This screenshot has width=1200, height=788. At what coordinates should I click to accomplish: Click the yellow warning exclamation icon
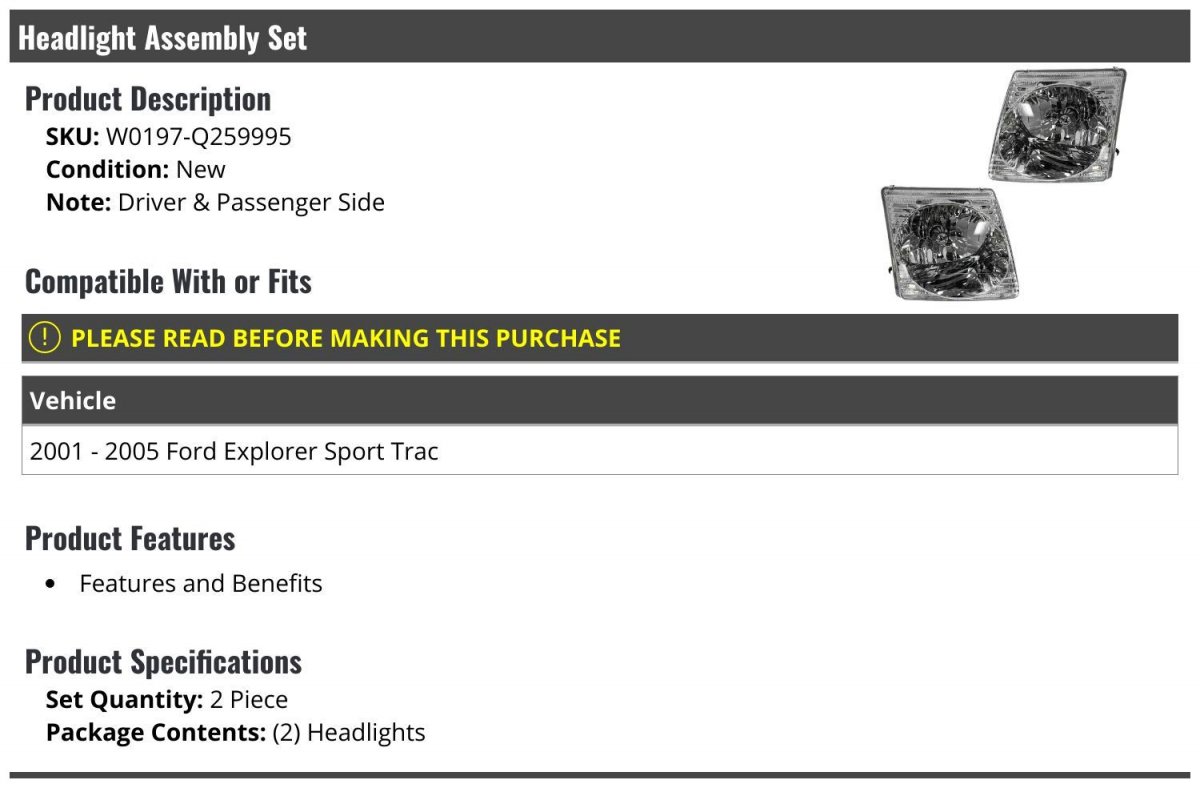click(x=45, y=338)
